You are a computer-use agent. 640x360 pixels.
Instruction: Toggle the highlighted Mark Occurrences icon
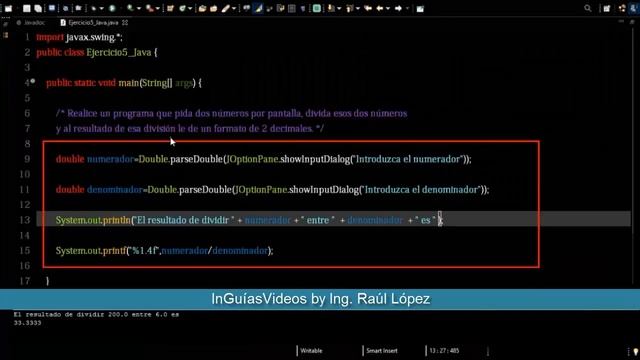[258, 8]
